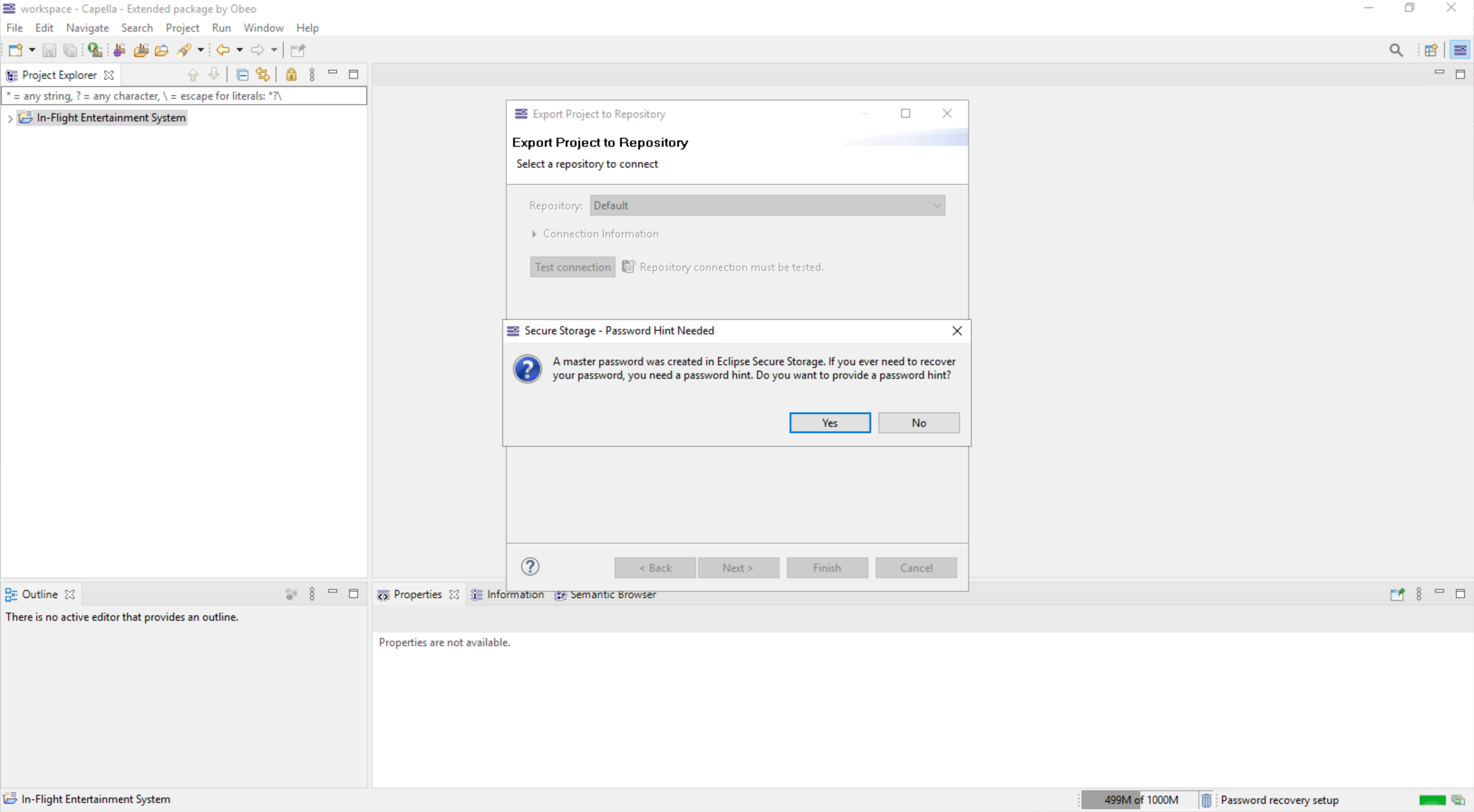Viewport: 1474px width, 812px height.
Task: Click the wizard help question mark
Action: coord(530,566)
